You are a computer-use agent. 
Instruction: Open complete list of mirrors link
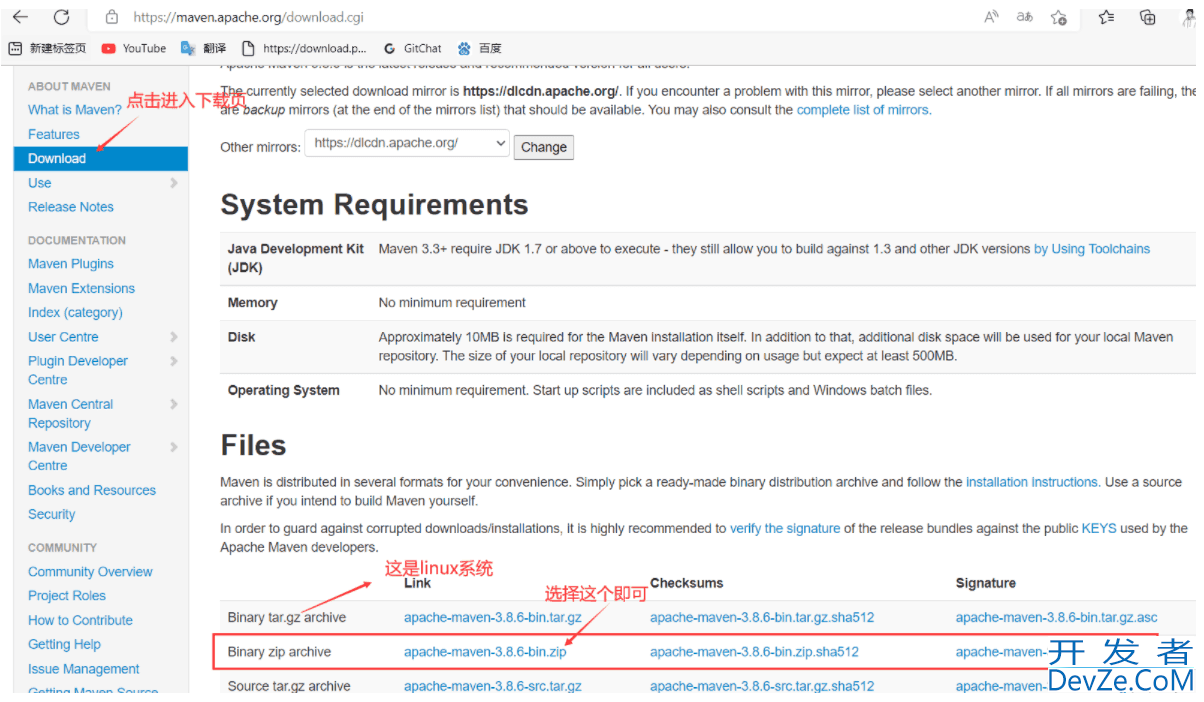(x=864, y=110)
